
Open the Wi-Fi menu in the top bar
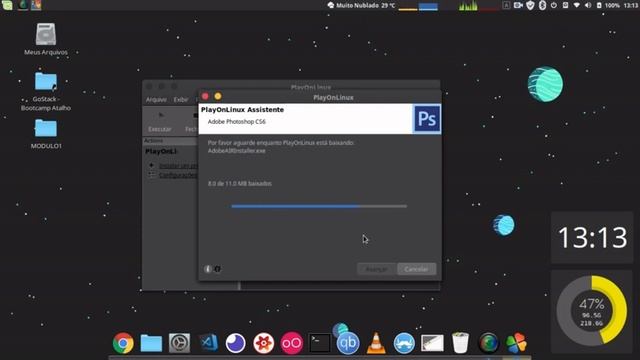pos(576,5)
